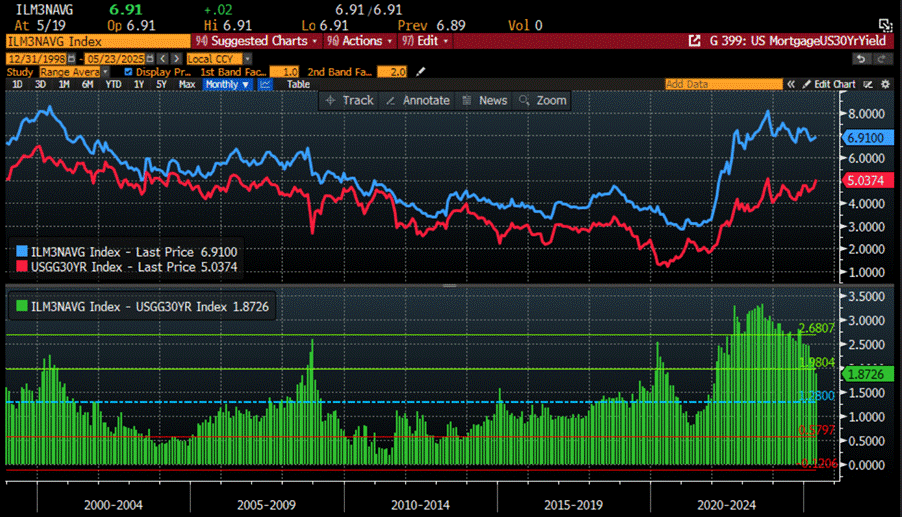Select the 1Y time range
This screenshot has width=902, height=517.
(139, 85)
